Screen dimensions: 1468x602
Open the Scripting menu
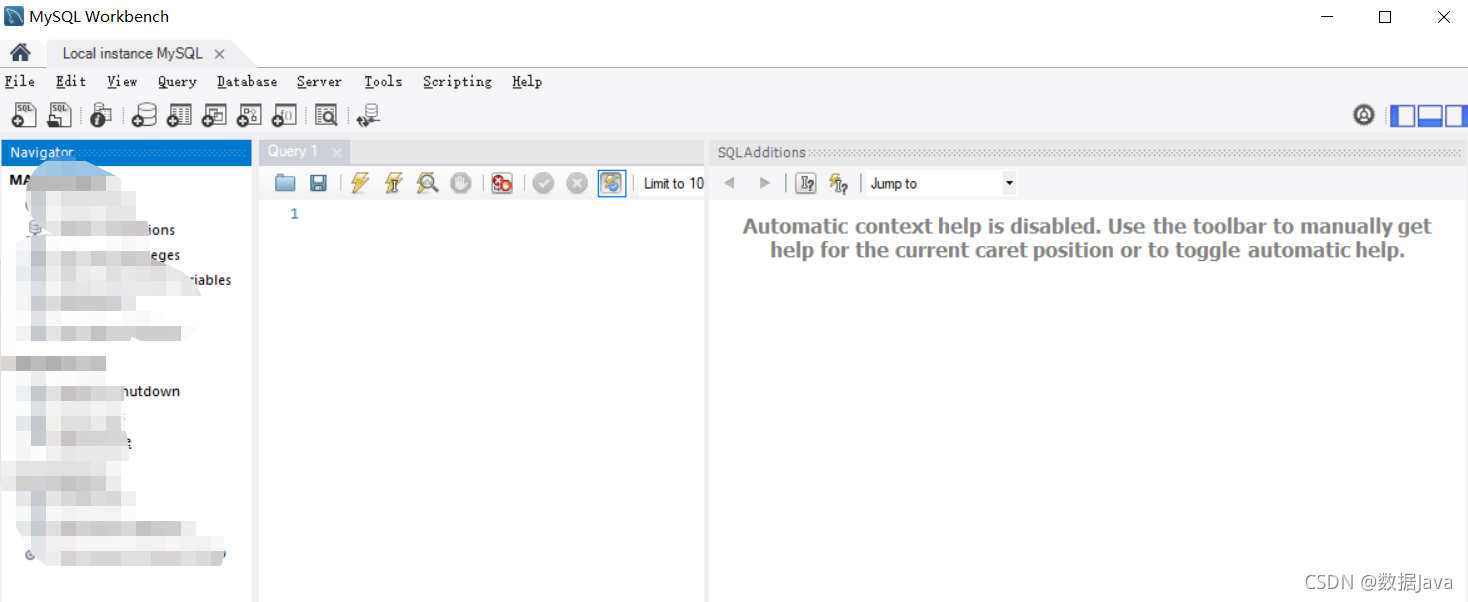point(457,82)
